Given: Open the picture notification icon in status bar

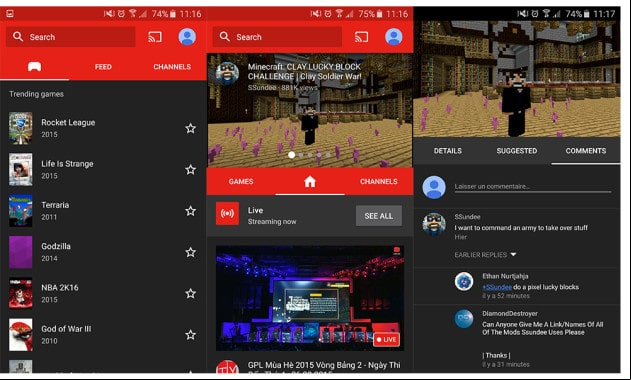Looking at the screenshot, I should (x=10, y=14).
